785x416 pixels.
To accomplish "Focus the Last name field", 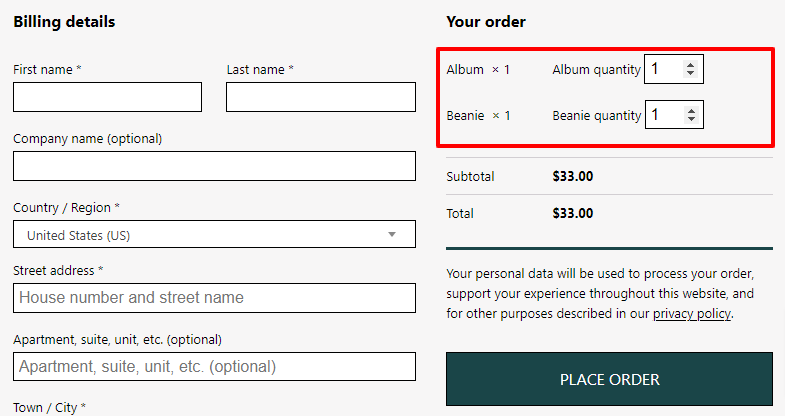I will pos(321,97).
